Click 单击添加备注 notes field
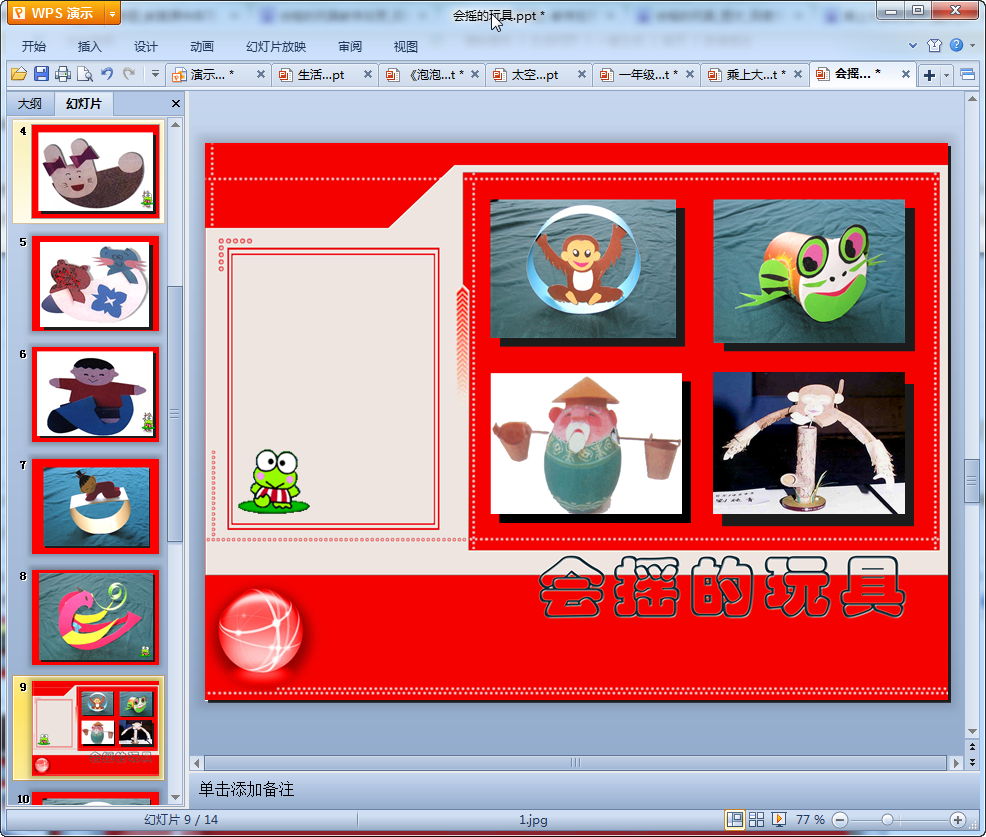The height and width of the screenshot is (837, 986). pyautogui.click(x=246, y=789)
